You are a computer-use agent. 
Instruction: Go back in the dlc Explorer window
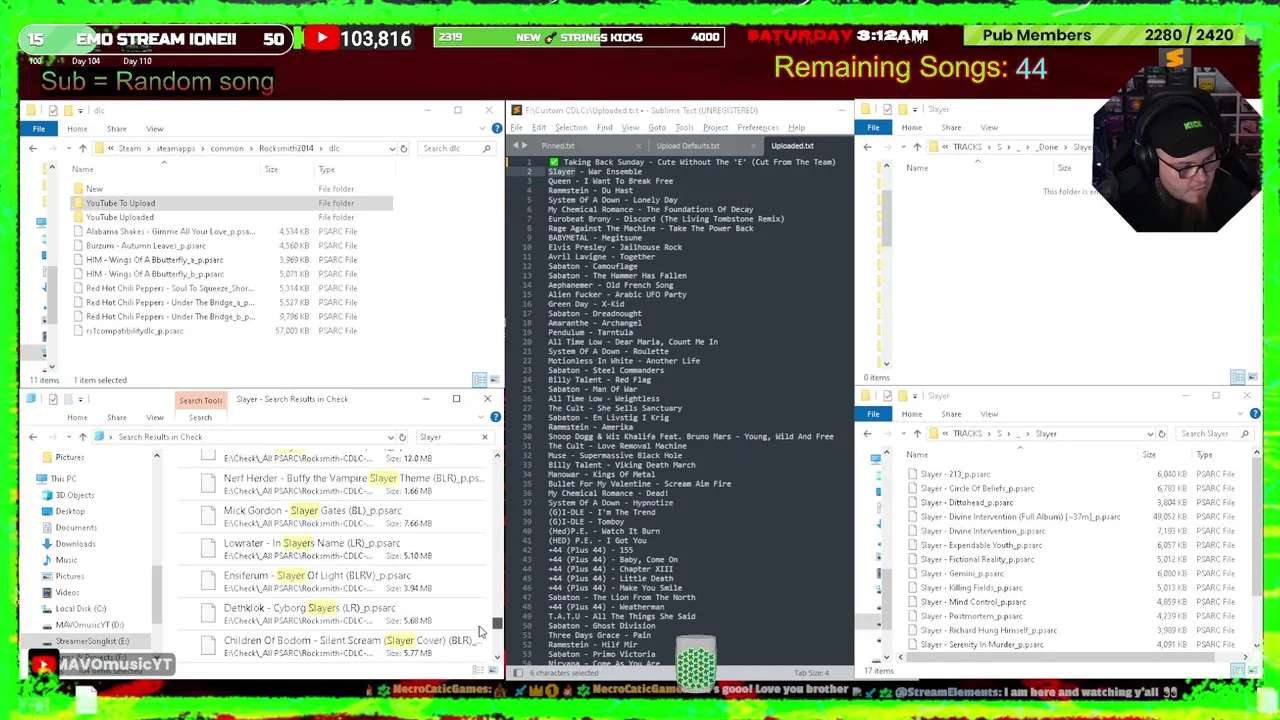(x=32, y=148)
